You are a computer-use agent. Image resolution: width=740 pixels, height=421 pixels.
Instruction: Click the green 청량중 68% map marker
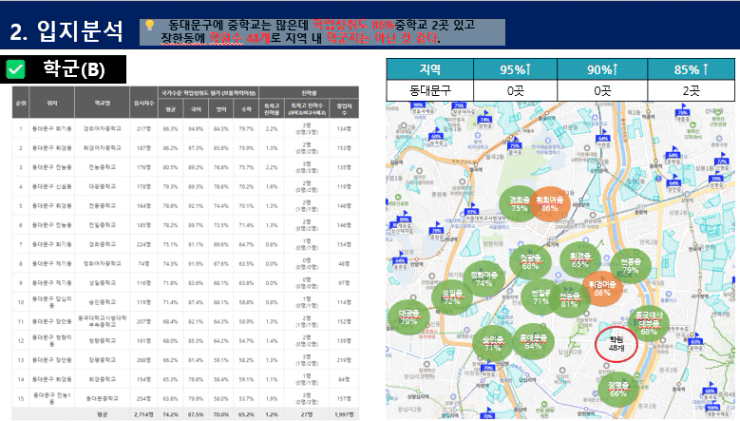530,262
